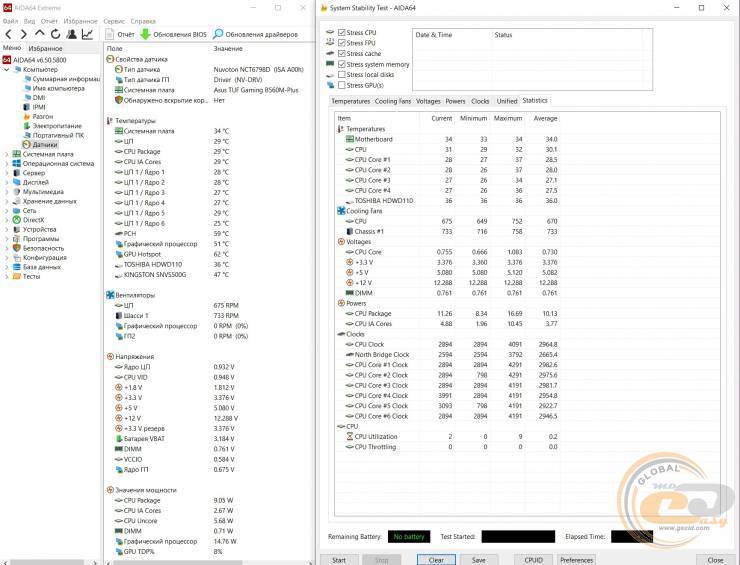Click the Системная плата tree icon
Viewport: 740px width, 565px height.
click(17, 154)
